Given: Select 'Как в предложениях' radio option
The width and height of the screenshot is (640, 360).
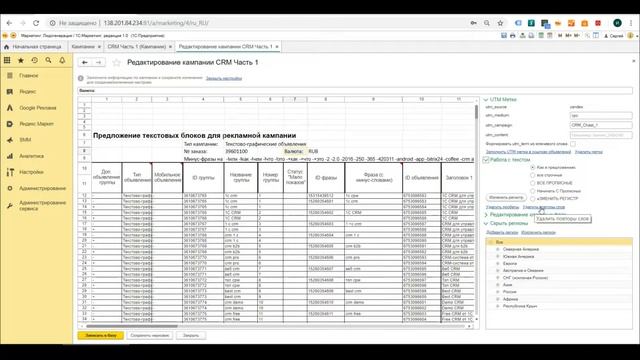Looking at the screenshot, I should coord(533,167).
